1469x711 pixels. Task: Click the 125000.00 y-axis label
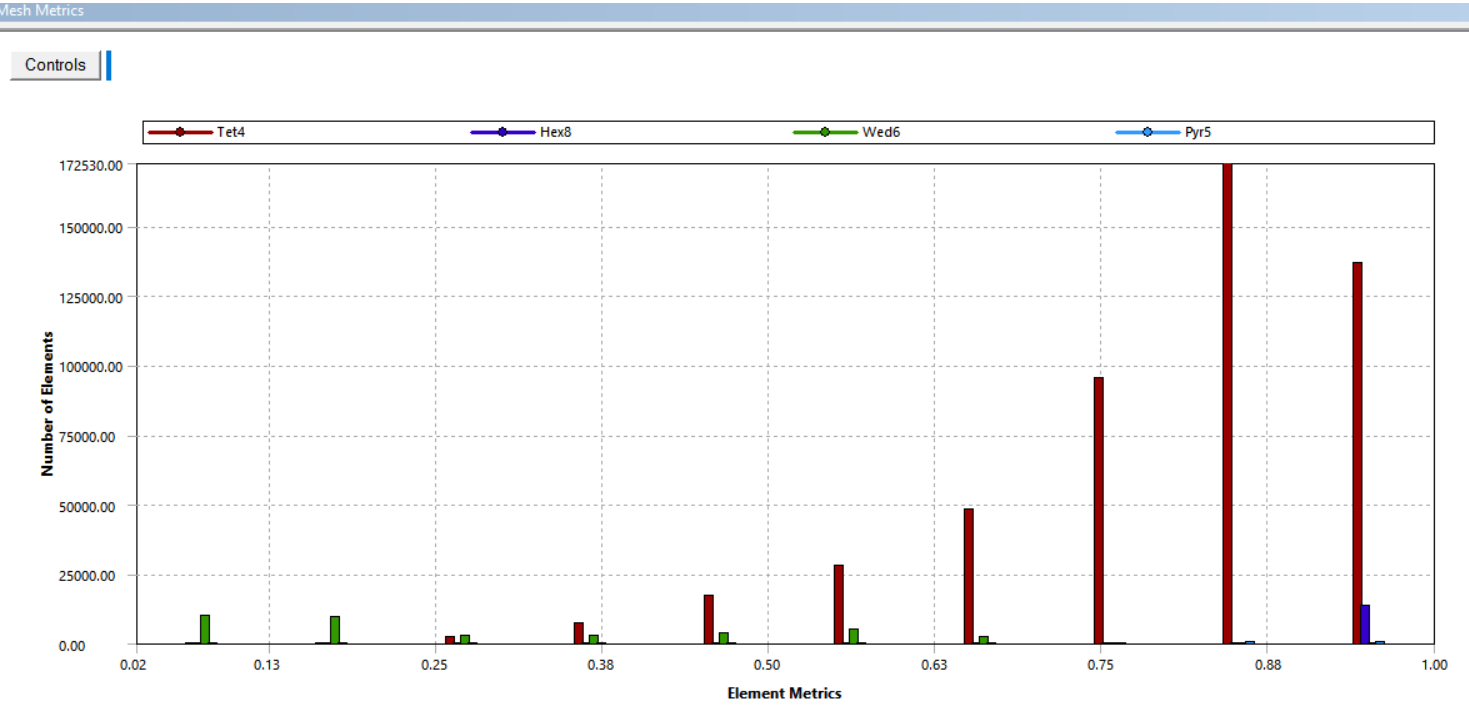[93, 297]
